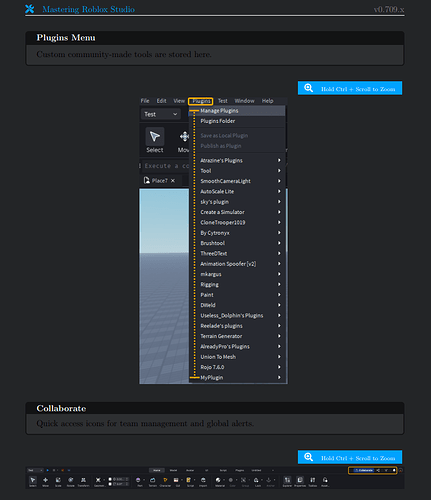Image resolution: width=431 pixels, height=500 pixels.
Task: Click the Script icon in the bottom toolbar
Action: pos(189,480)
